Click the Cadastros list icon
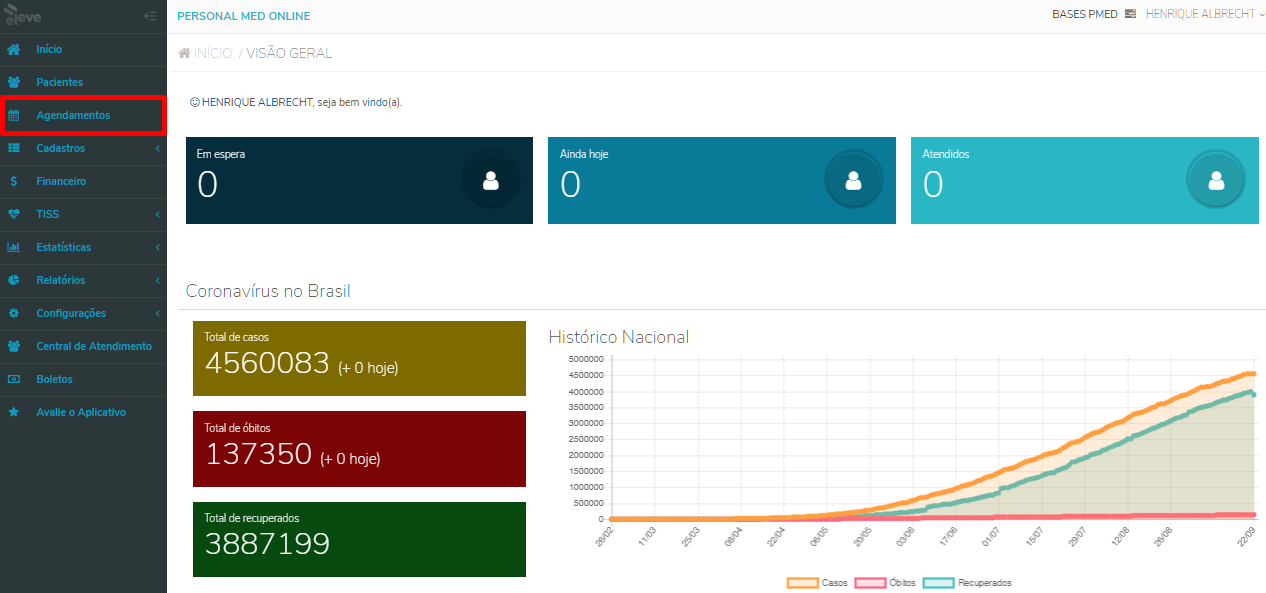 14,148
